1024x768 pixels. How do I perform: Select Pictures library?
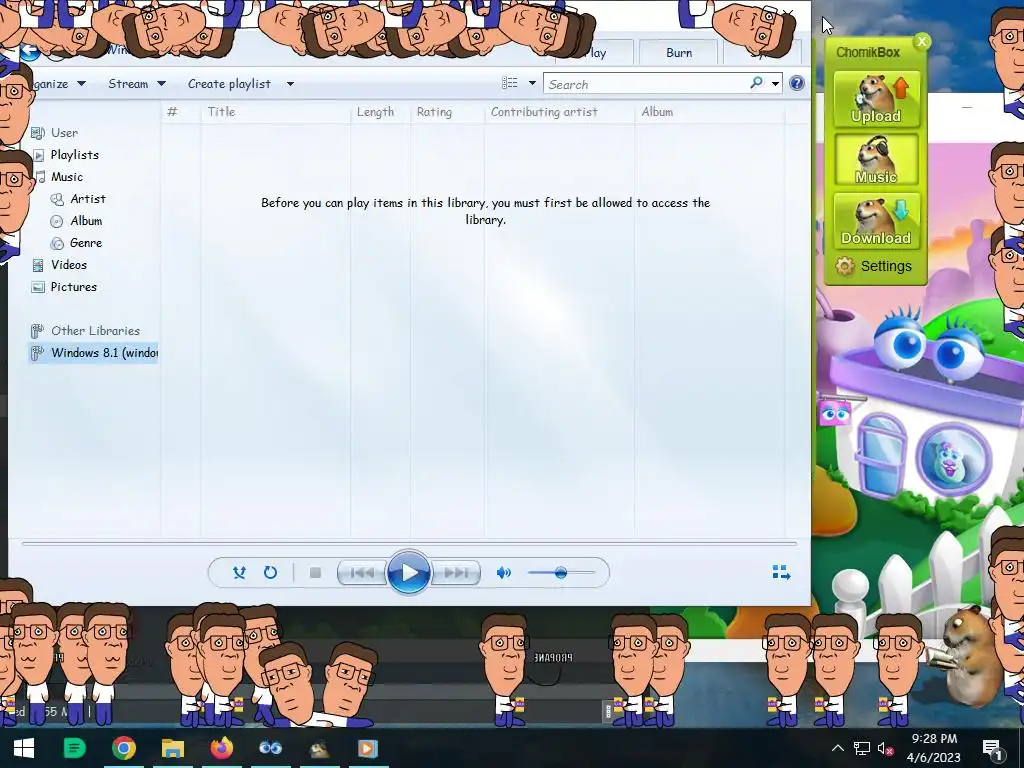73,287
